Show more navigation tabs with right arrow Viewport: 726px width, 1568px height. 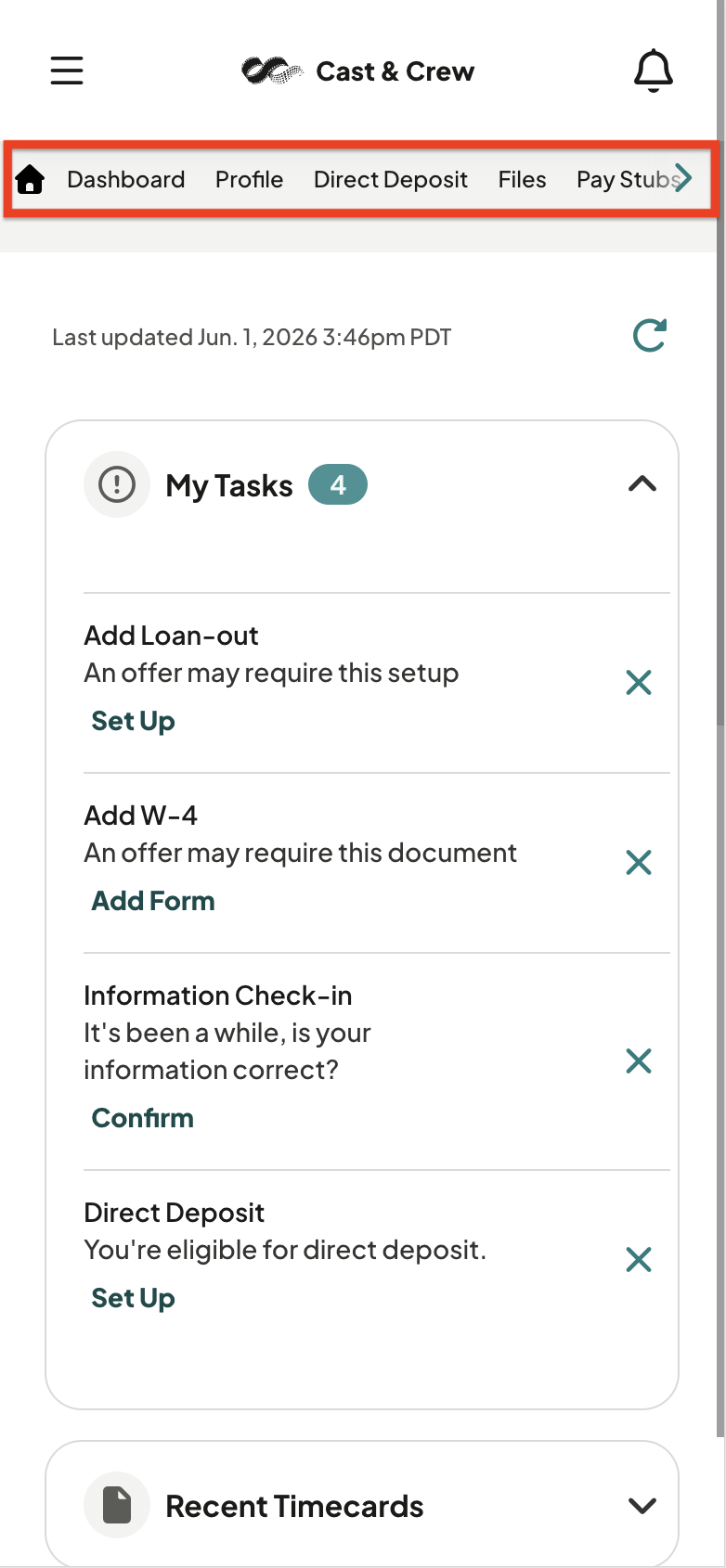(683, 177)
